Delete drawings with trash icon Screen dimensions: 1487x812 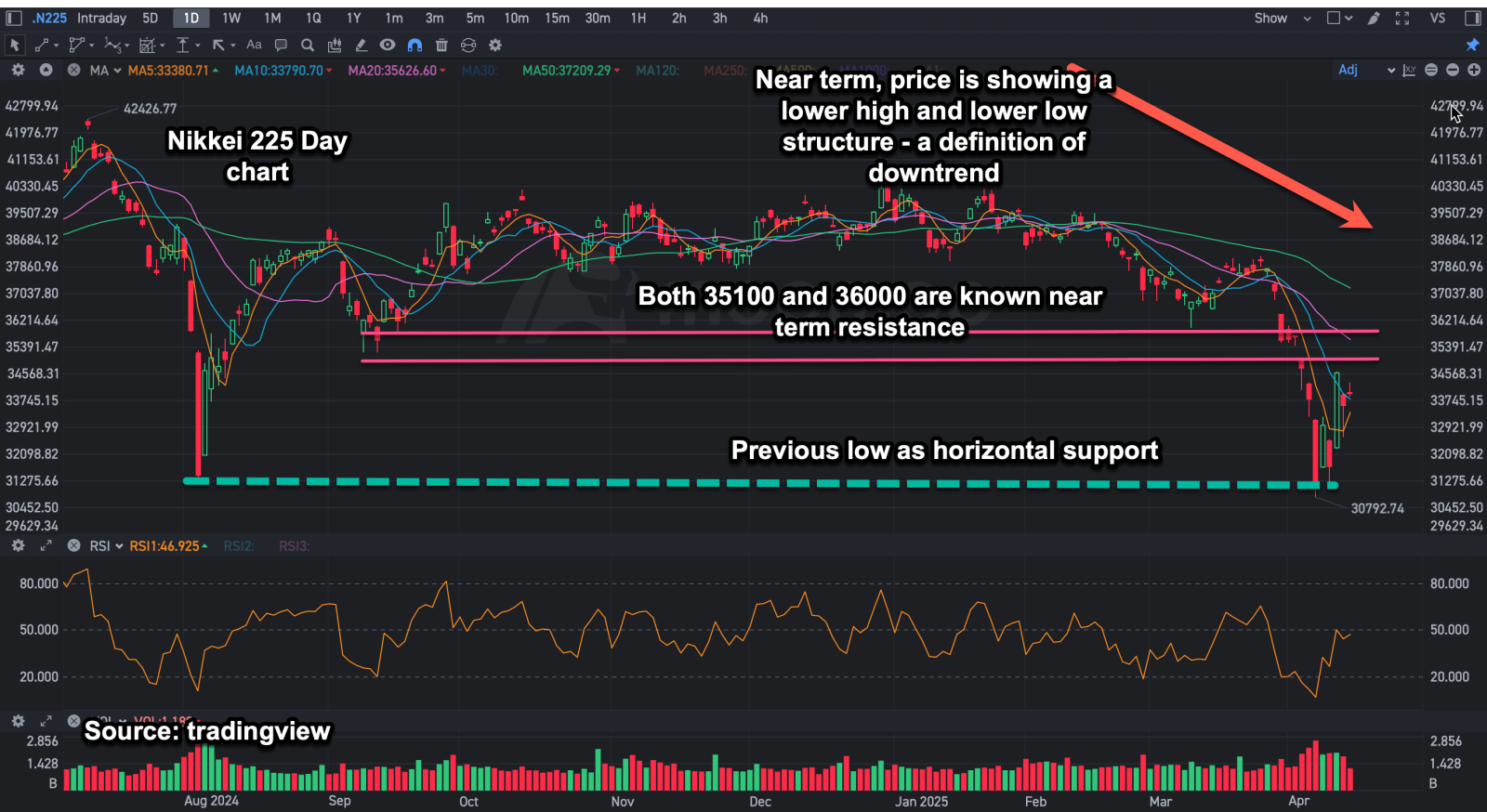441,45
